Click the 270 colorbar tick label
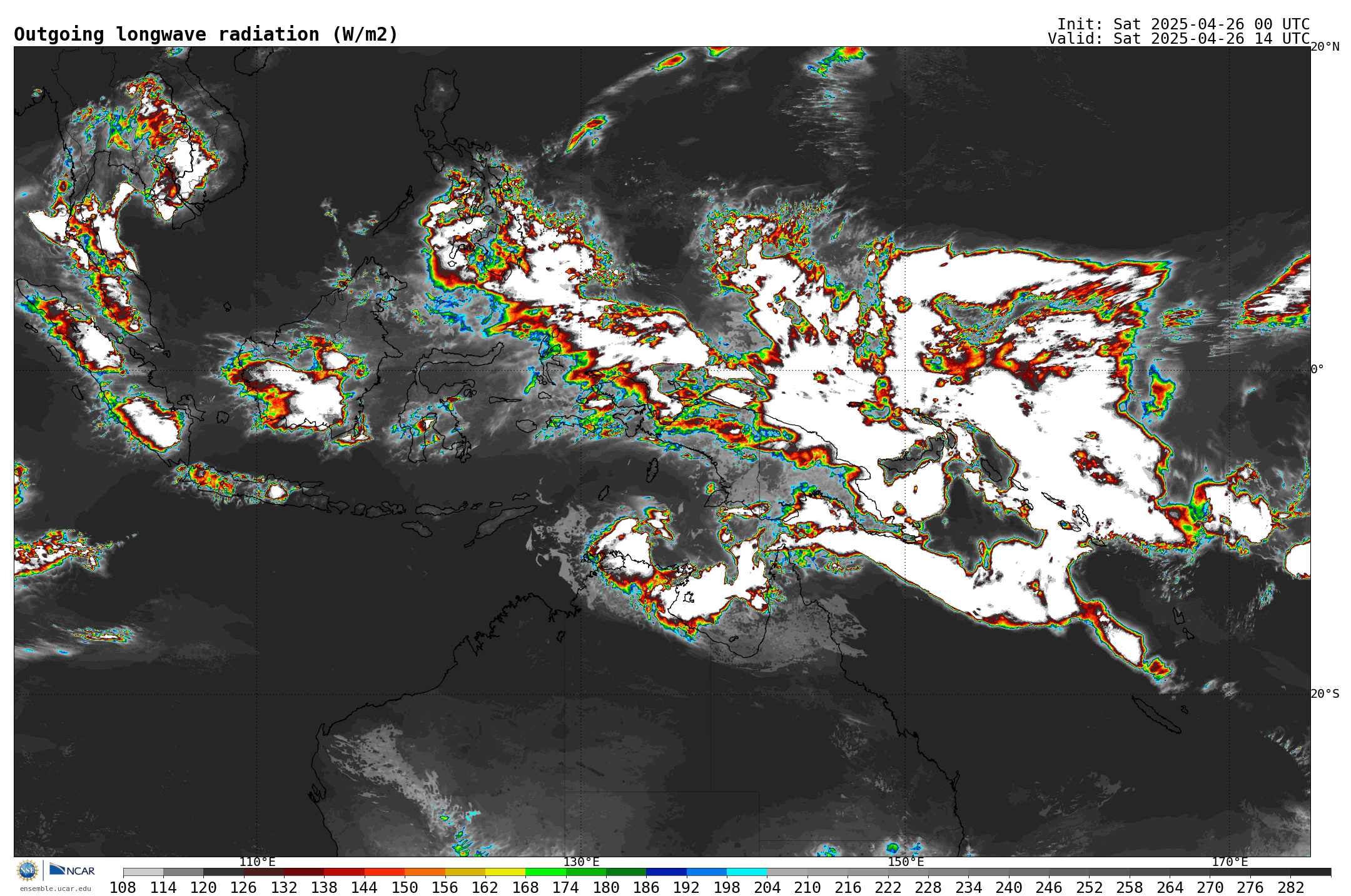This screenshot has height=896, width=1351. click(1210, 888)
